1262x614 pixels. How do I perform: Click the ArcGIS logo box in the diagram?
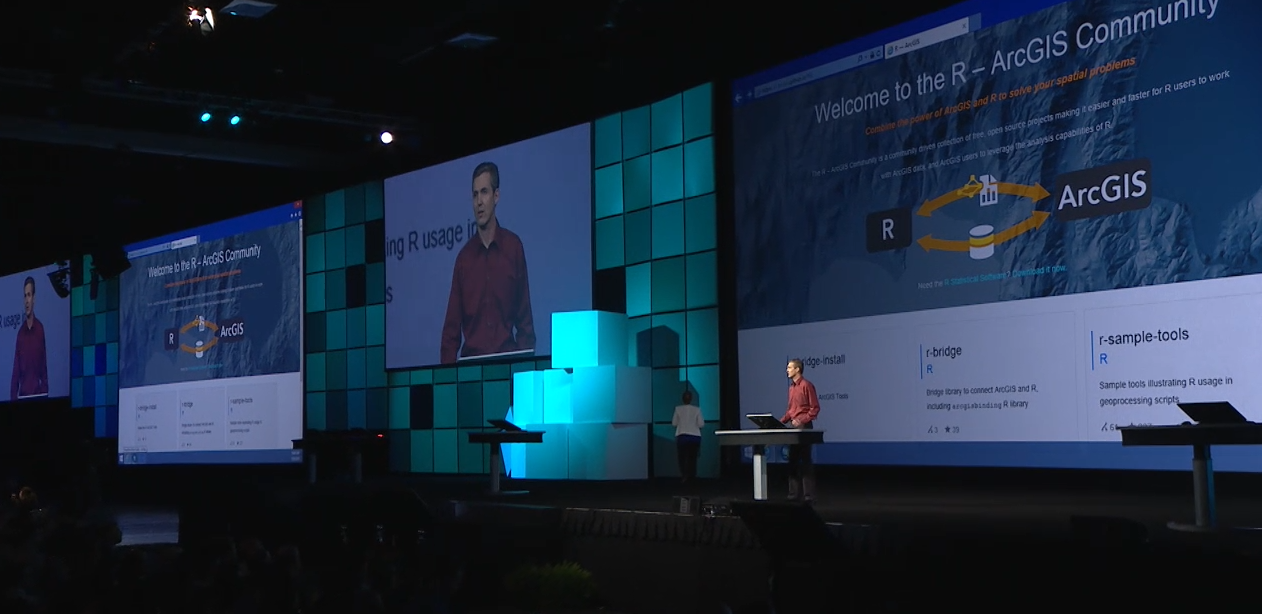point(1104,191)
